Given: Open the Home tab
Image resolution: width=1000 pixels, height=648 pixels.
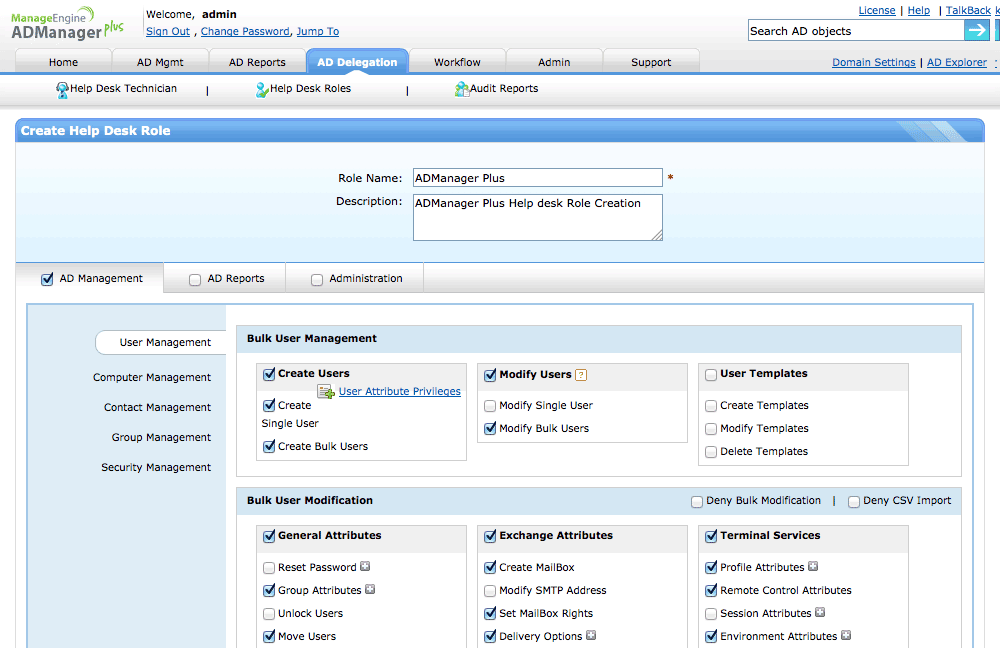Looking at the screenshot, I should point(63,62).
